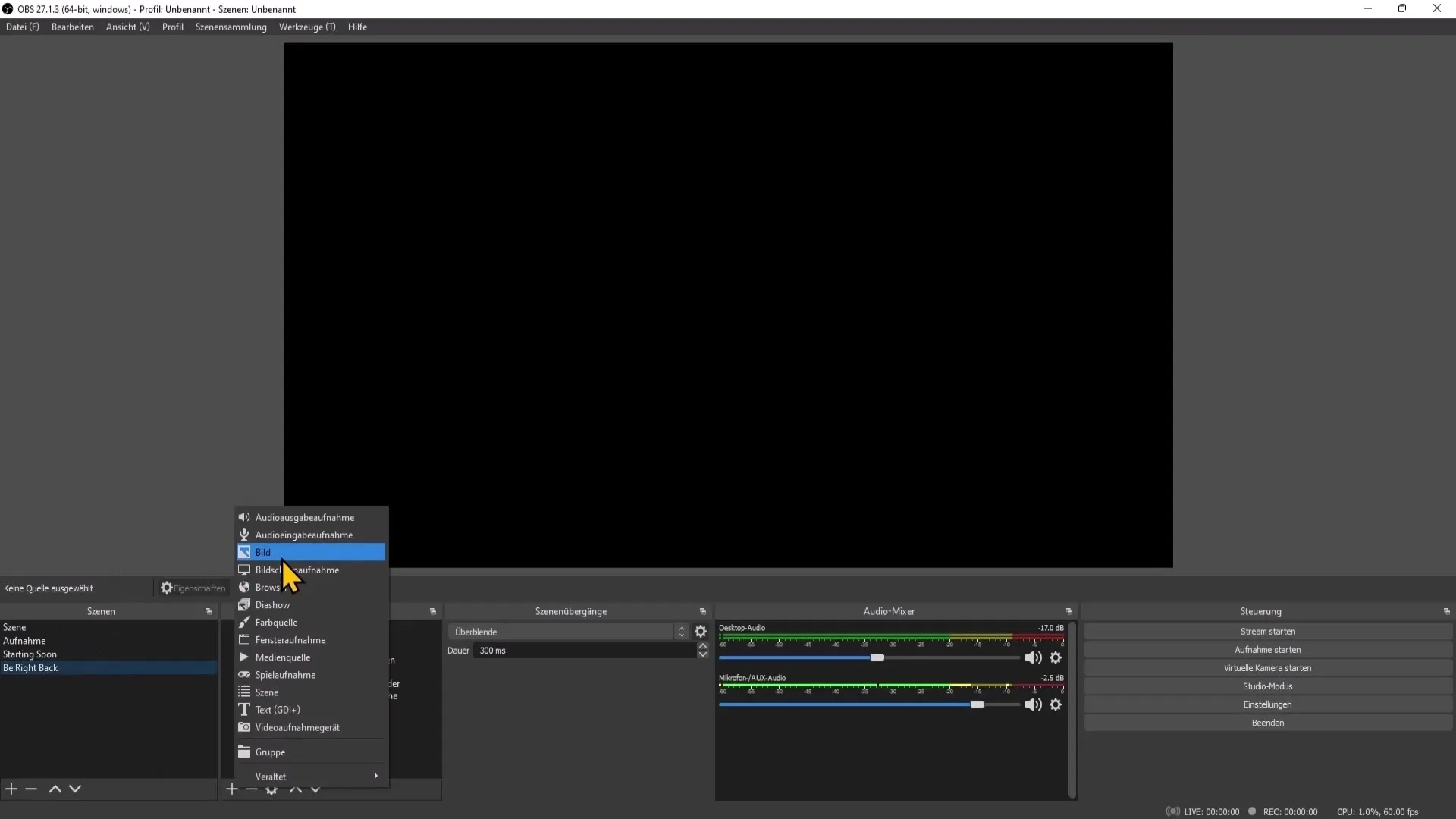Move scene down with arrow icon
Viewport: 1456px width, 819px height.
(75, 789)
